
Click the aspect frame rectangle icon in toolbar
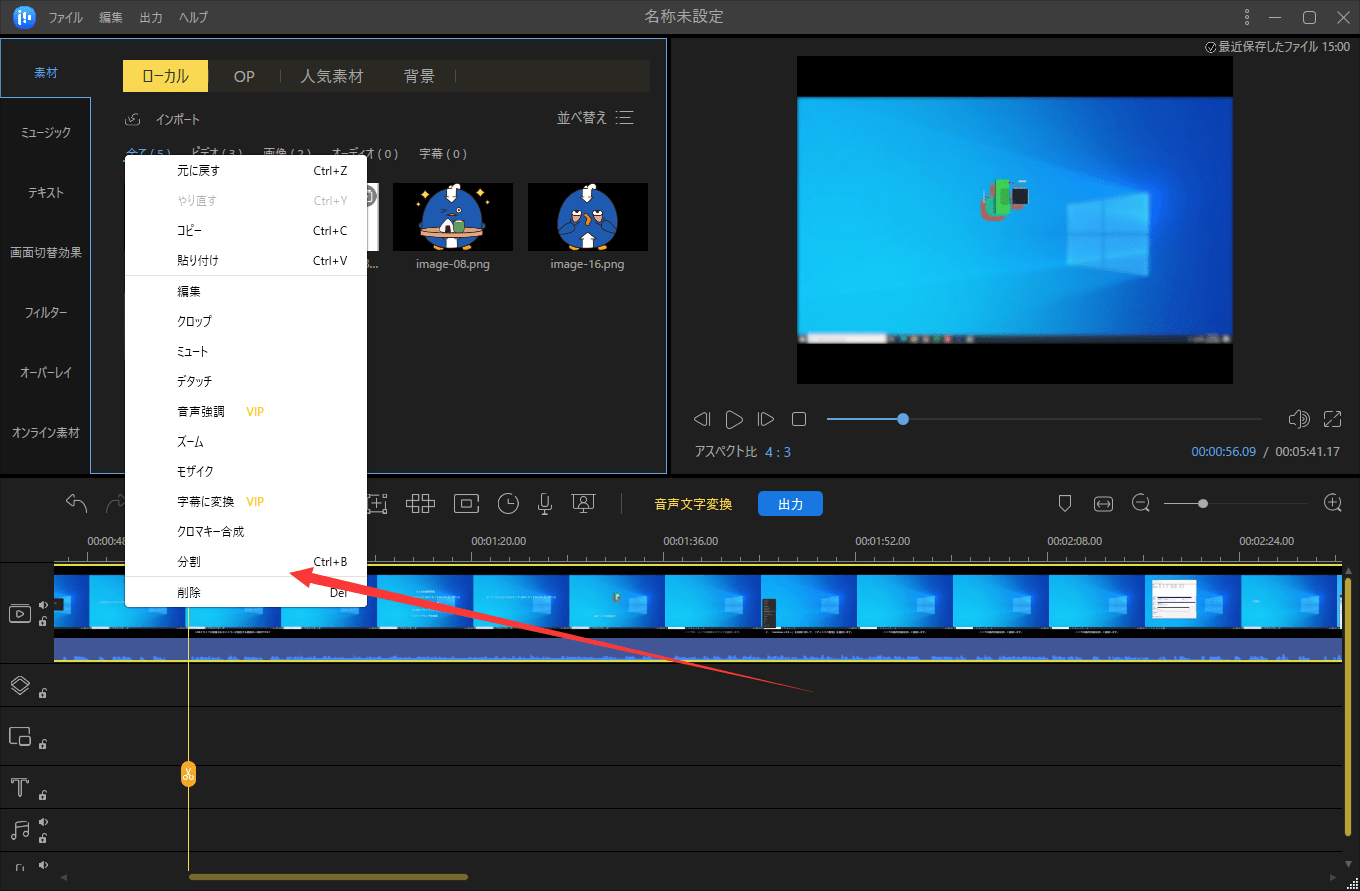tap(467, 504)
